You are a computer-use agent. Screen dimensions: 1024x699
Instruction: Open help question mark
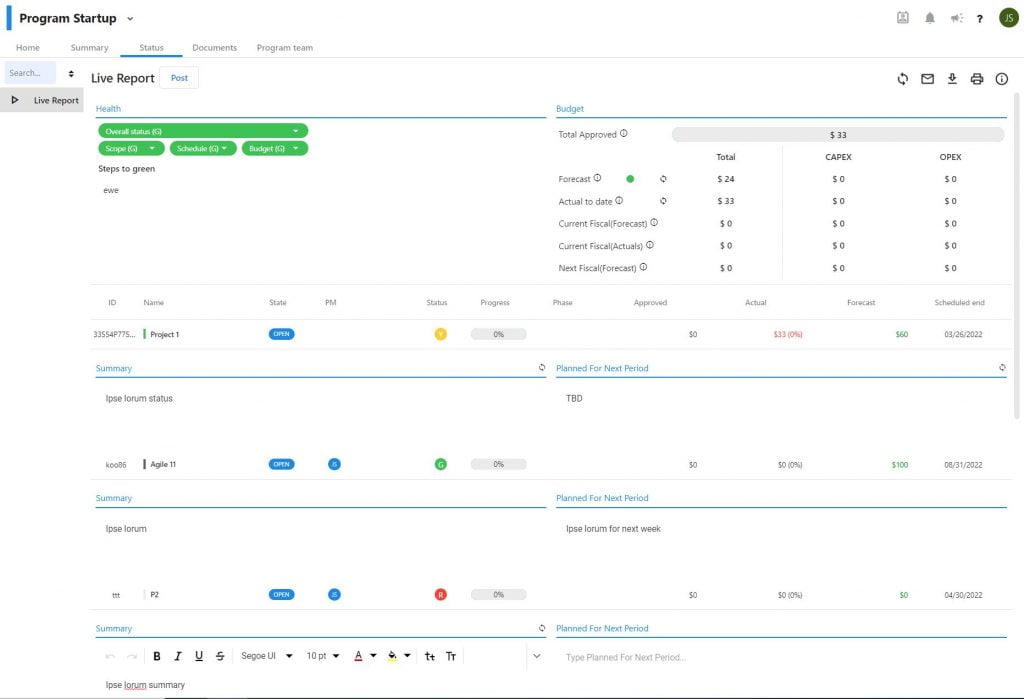[980, 19]
